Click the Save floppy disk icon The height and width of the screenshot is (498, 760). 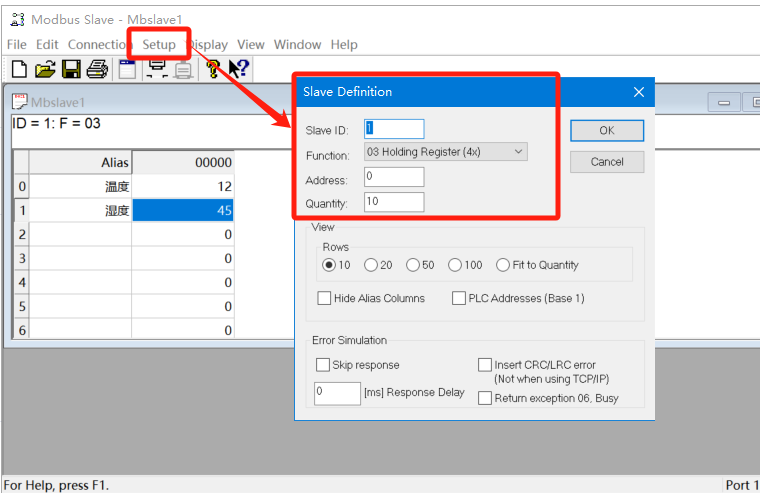(x=71, y=69)
